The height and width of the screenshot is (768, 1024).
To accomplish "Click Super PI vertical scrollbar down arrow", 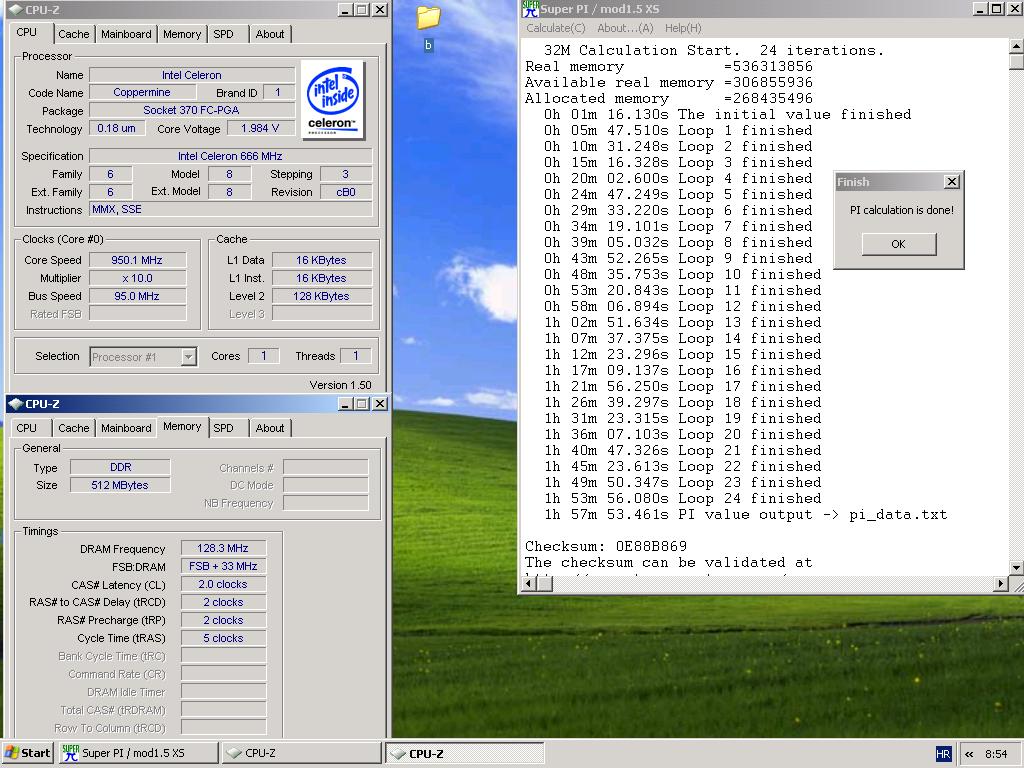I will [x=1016, y=568].
